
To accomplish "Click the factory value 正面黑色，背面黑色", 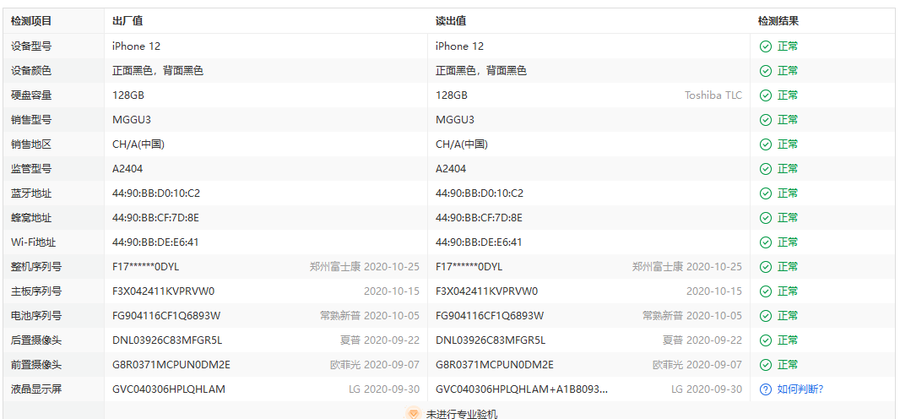I will pyautogui.click(x=158, y=71).
